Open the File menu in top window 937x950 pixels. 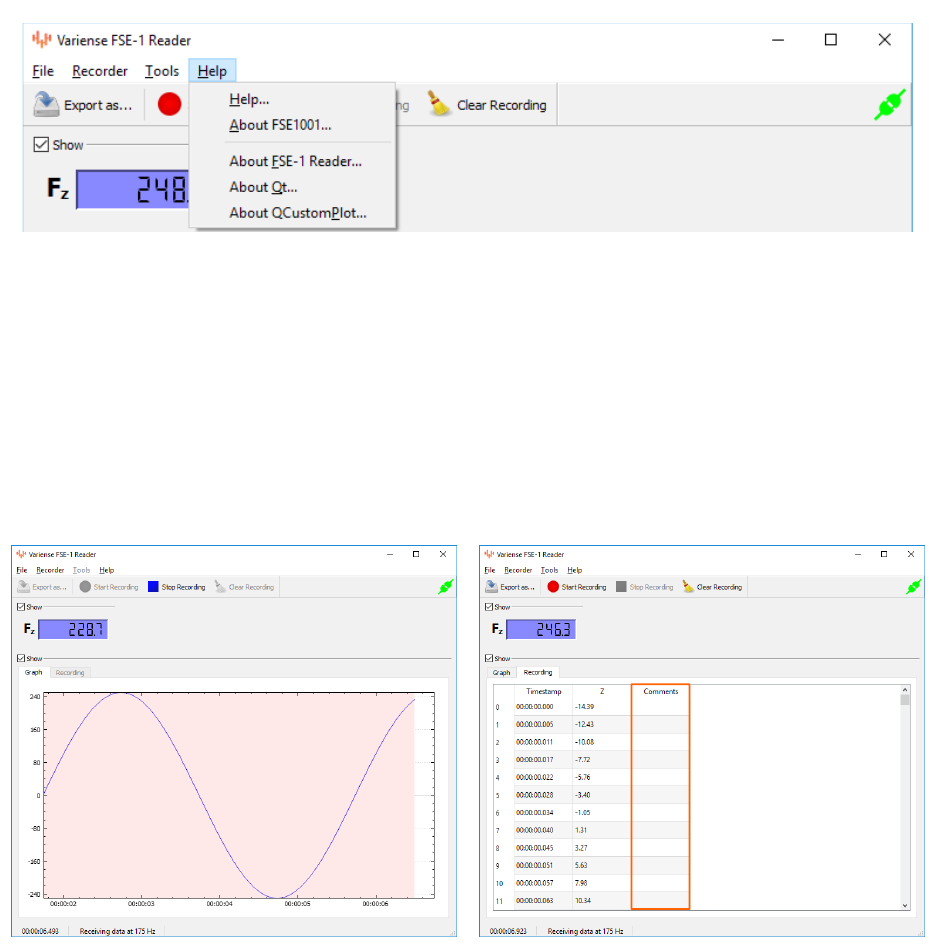pos(43,71)
